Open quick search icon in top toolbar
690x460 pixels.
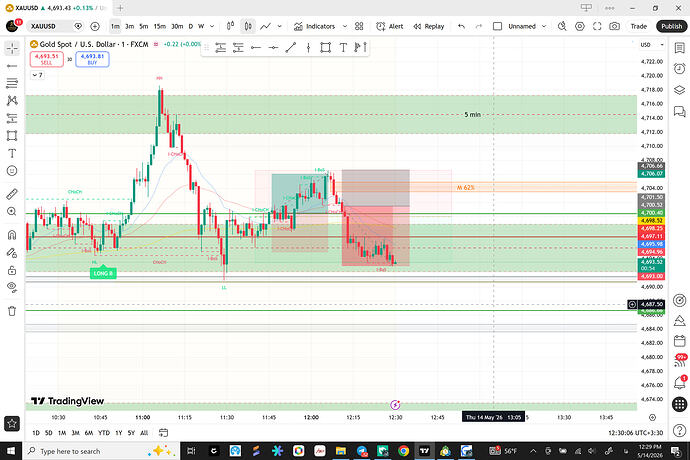coord(562,26)
